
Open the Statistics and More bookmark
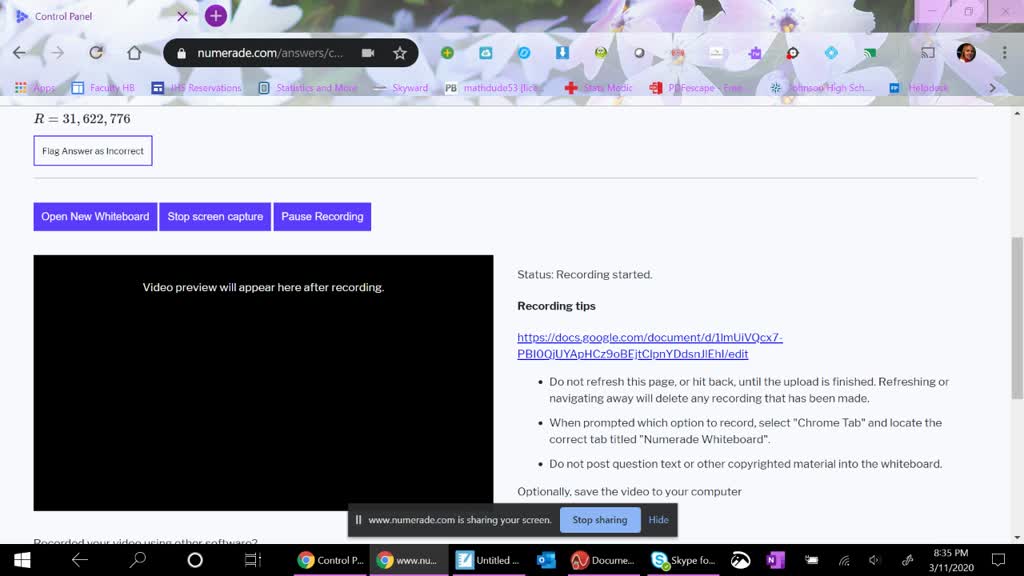pyautogui.click(x=308, y=88)
